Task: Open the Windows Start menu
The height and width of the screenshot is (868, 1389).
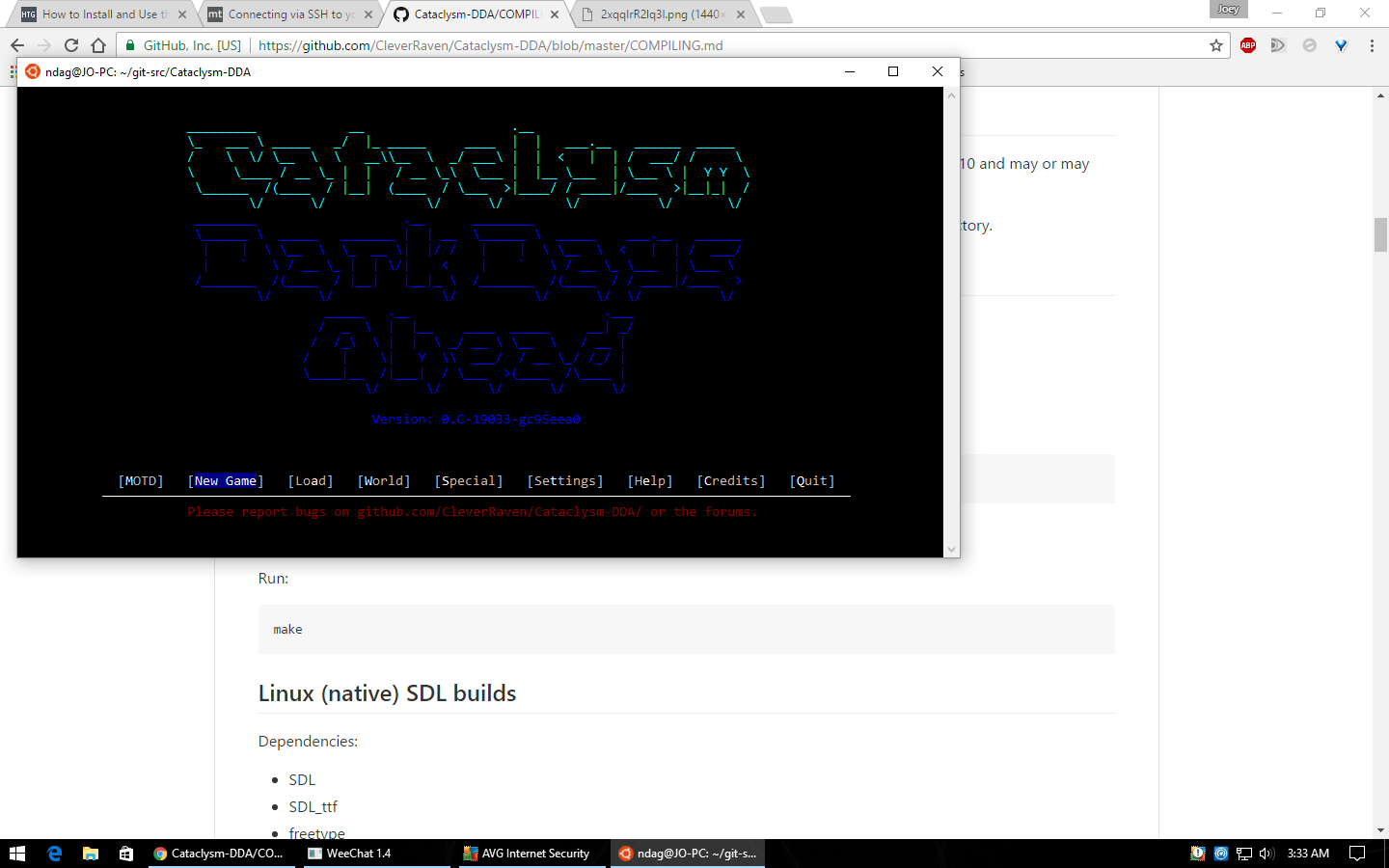Action: [17, 854]
